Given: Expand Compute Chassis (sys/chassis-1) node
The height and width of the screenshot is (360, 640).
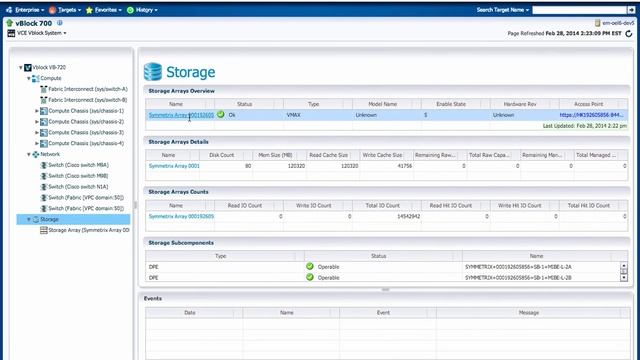Looking at the screenshot, I should [x=37, y=111].
